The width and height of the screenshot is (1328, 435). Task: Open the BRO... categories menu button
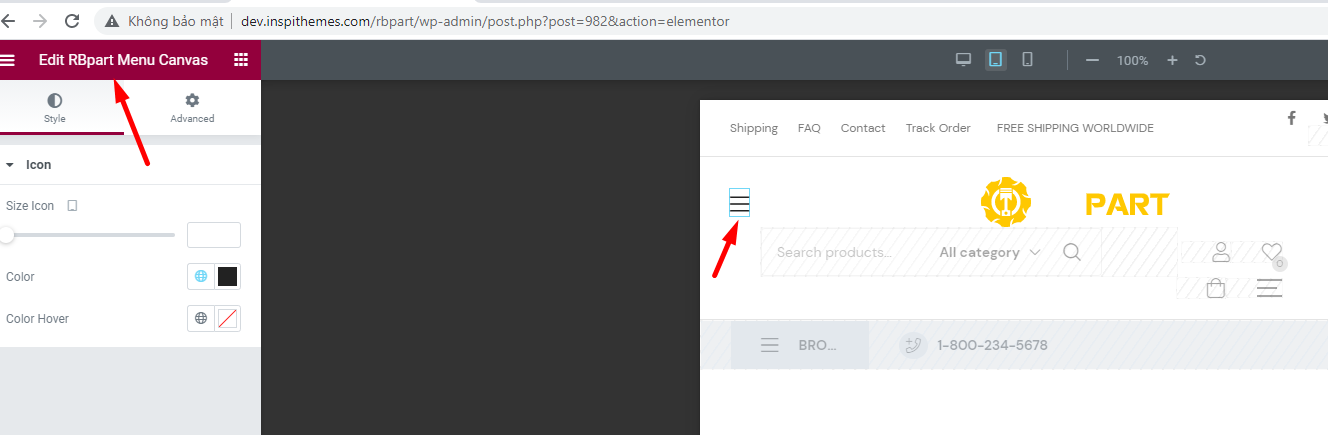[800, 345]
